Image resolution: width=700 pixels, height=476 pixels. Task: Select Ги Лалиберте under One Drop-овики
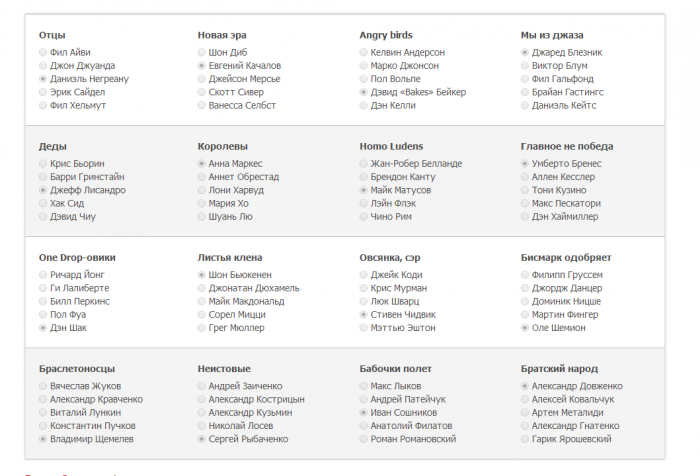pyautogui.click(x=43, y=288)
